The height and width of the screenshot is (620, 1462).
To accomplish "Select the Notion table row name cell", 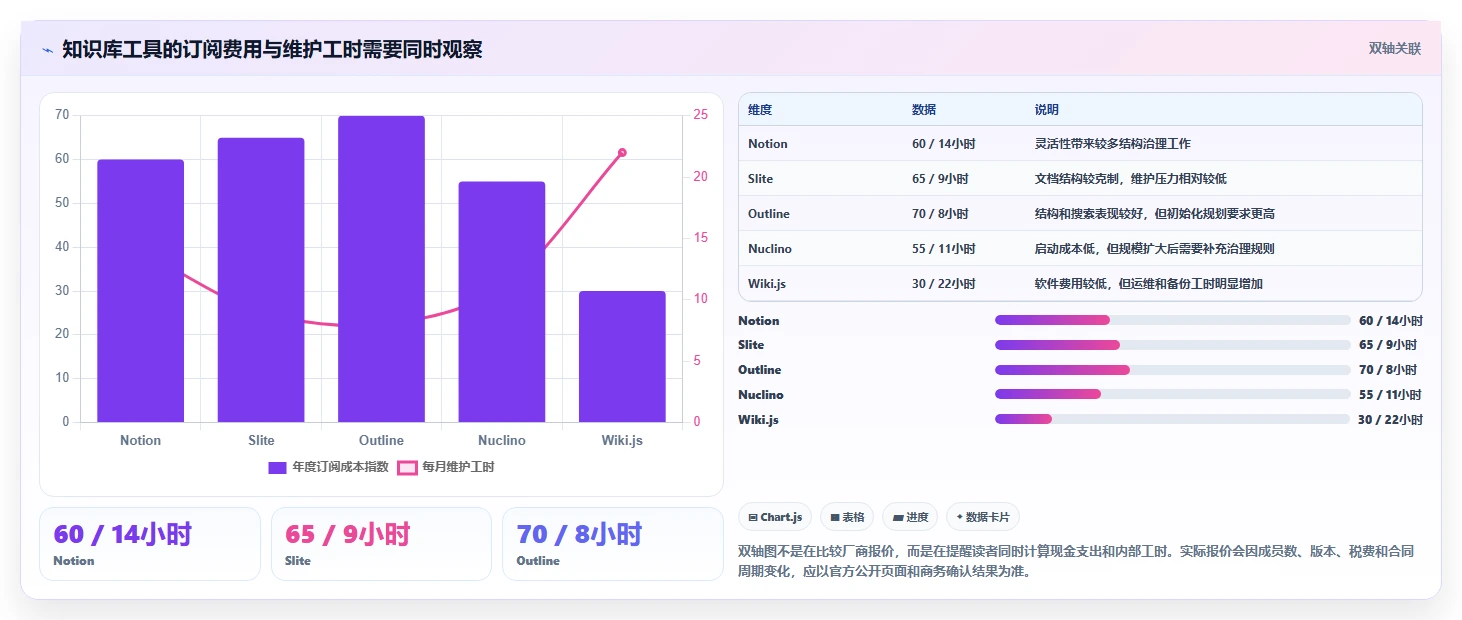I will click(768, 144).
